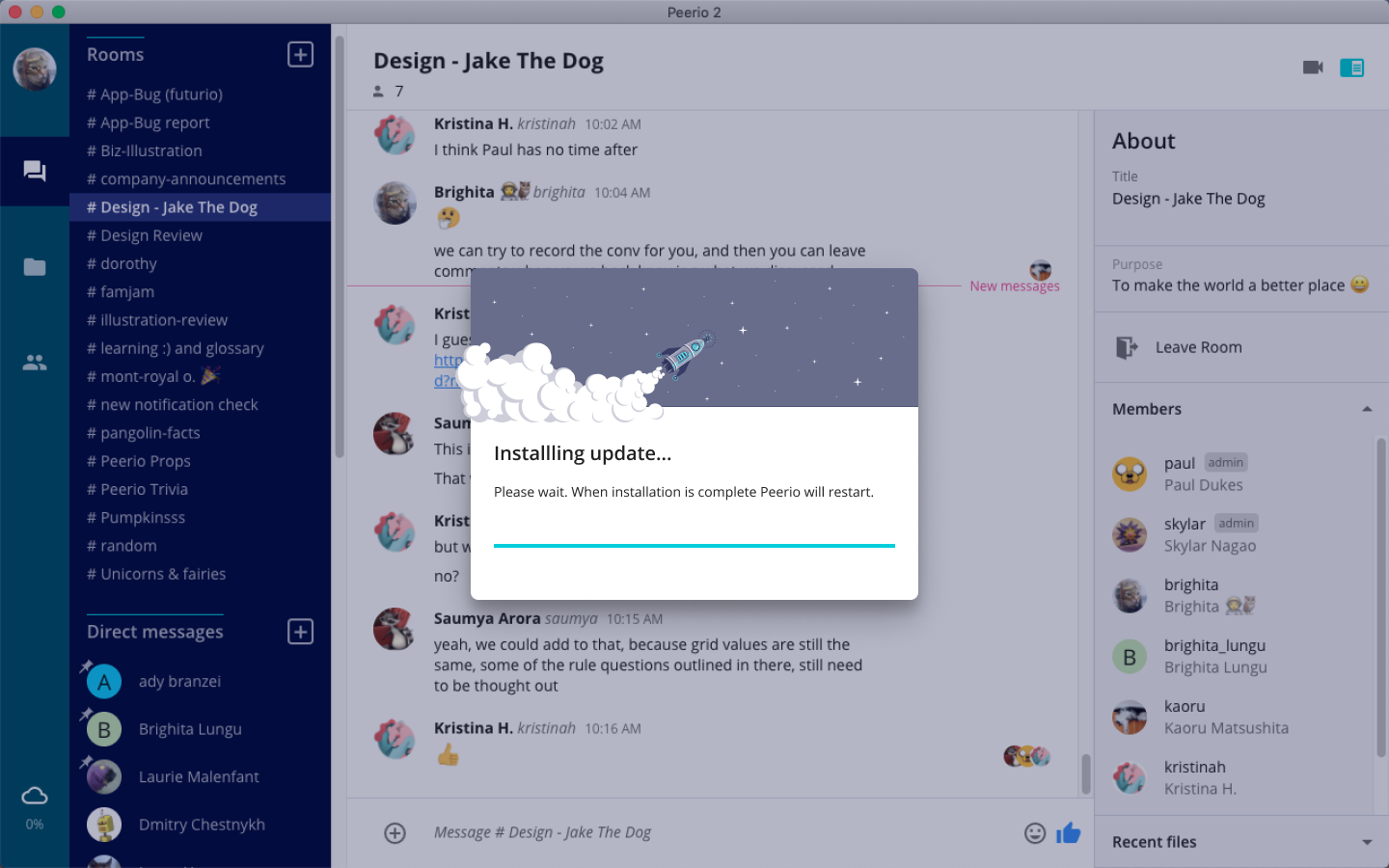This screenshot has height=868, width=1389.
Task: Open your profile avatar at top left
Action: pos(35,68)
